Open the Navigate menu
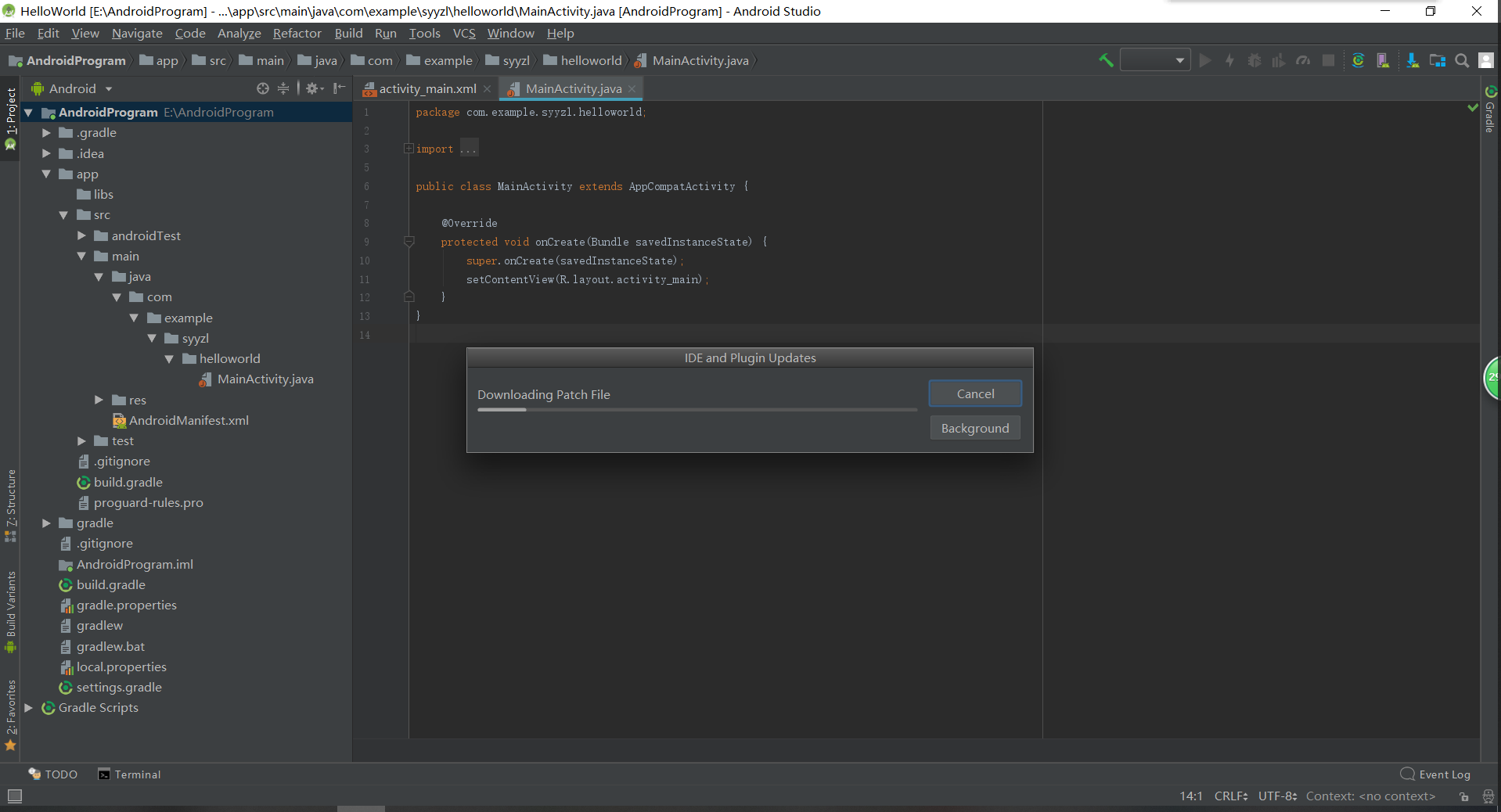 (137, 33)
